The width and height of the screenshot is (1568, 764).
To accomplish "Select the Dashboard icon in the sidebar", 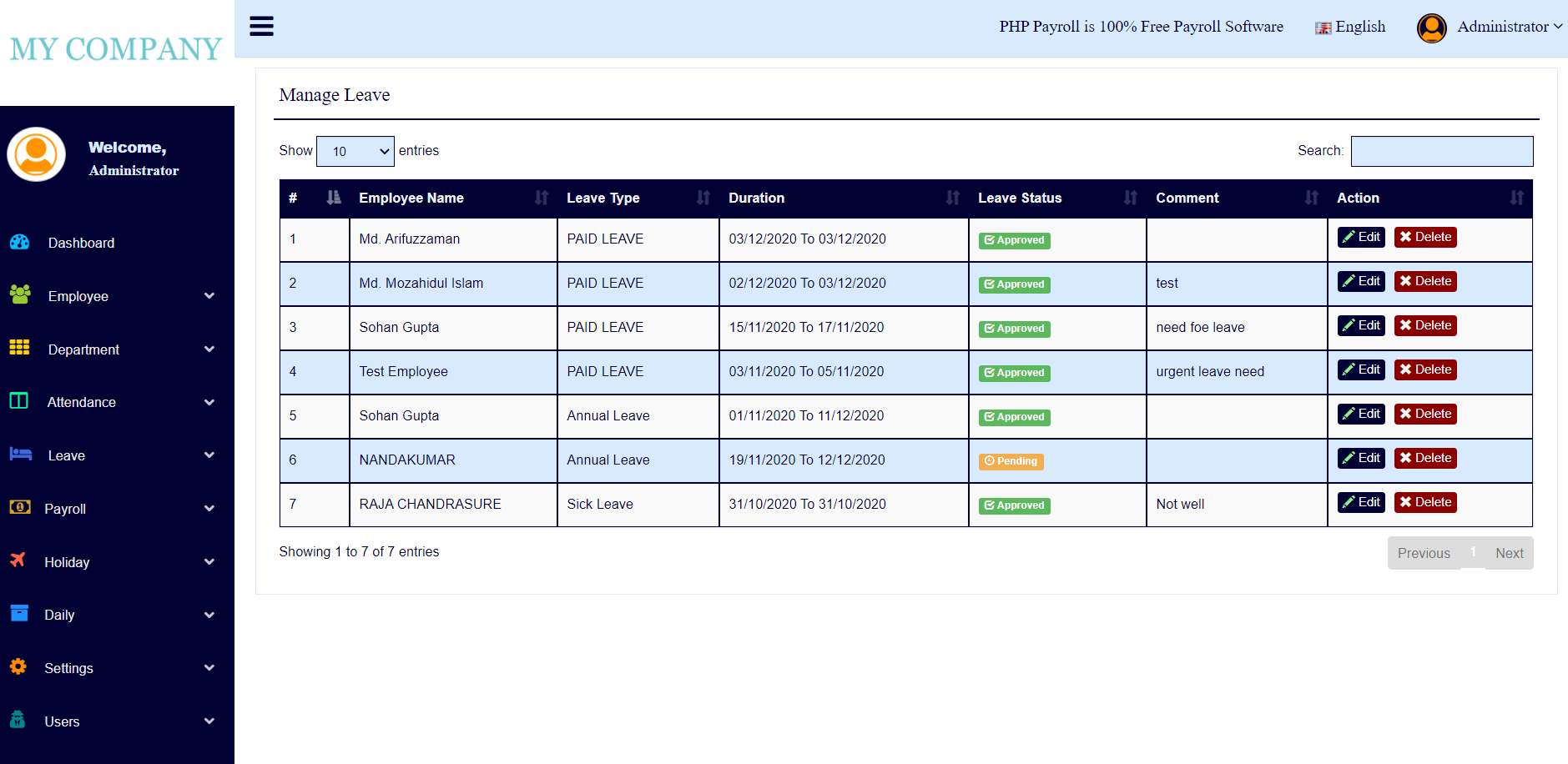I will point(19,243).
